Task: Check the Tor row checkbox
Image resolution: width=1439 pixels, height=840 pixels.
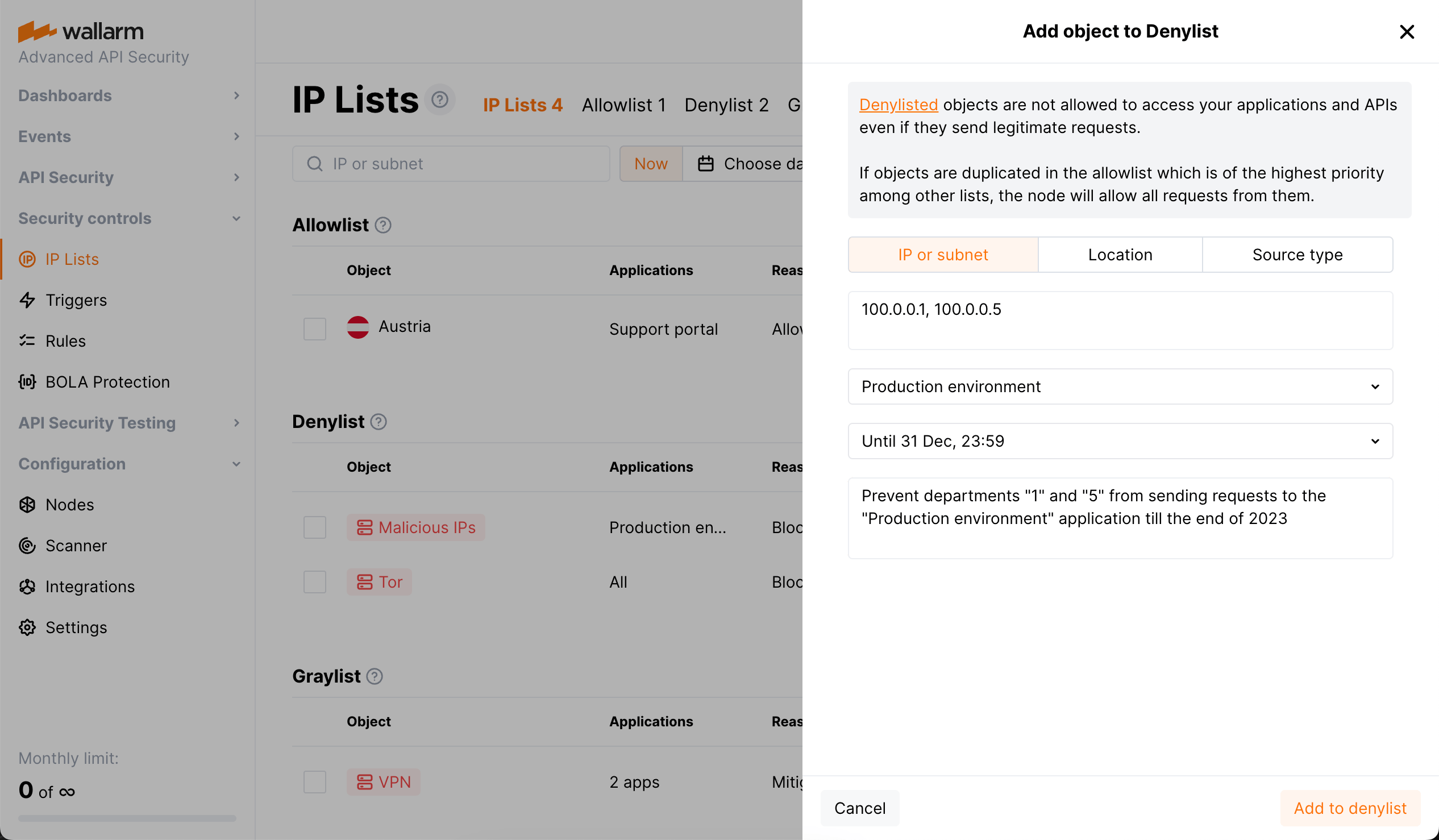Action: (x=314, y=582)
